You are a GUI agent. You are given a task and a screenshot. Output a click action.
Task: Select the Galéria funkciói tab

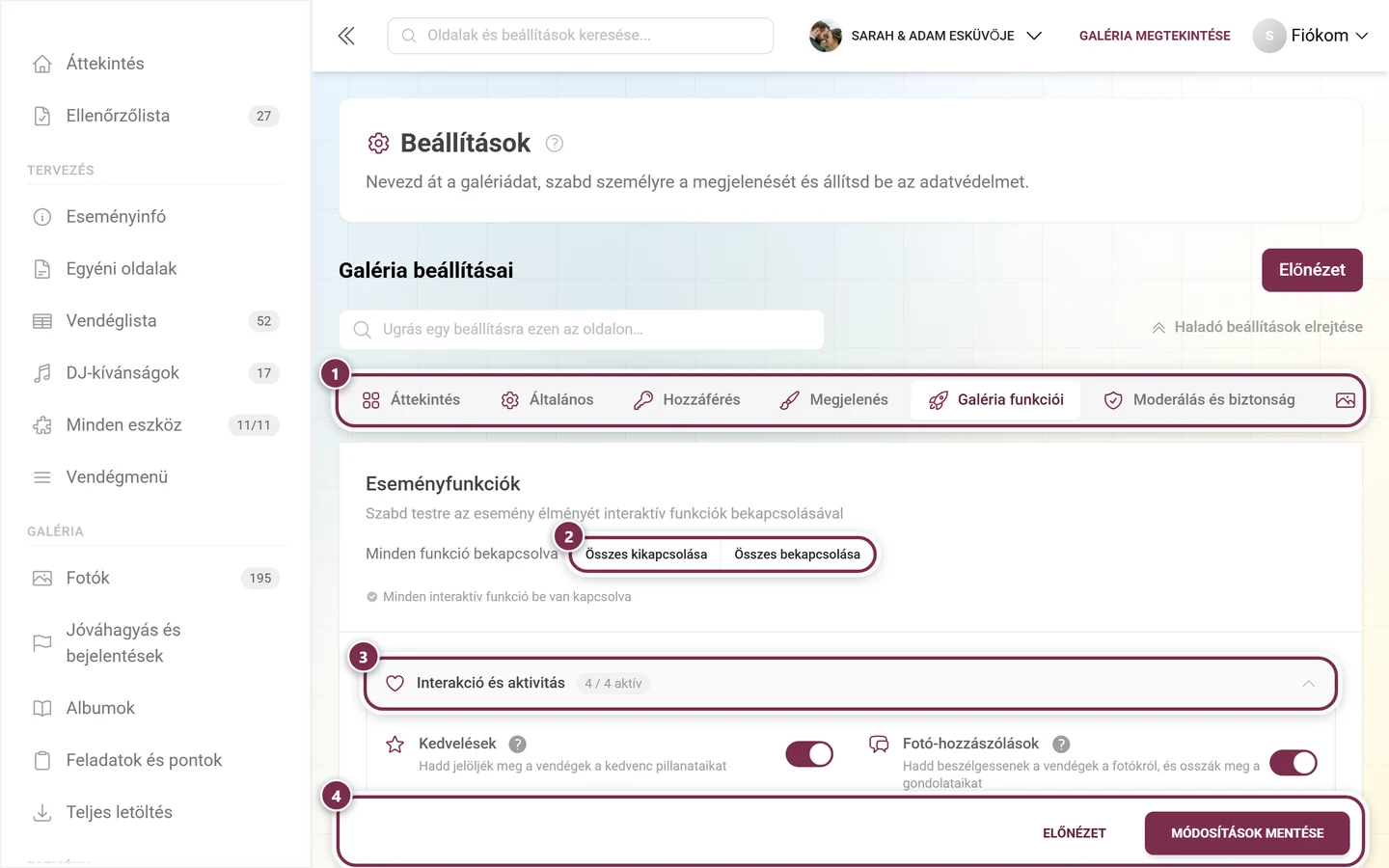coord(995,400)
